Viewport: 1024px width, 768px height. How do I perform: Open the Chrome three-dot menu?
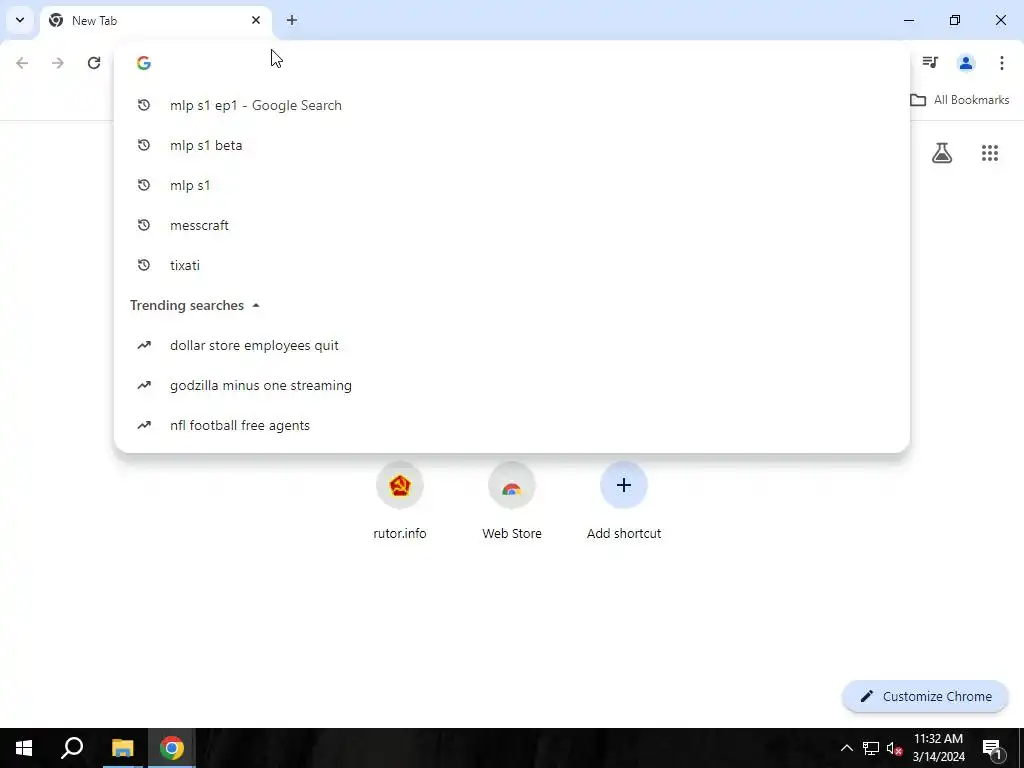click(1002, 63)
